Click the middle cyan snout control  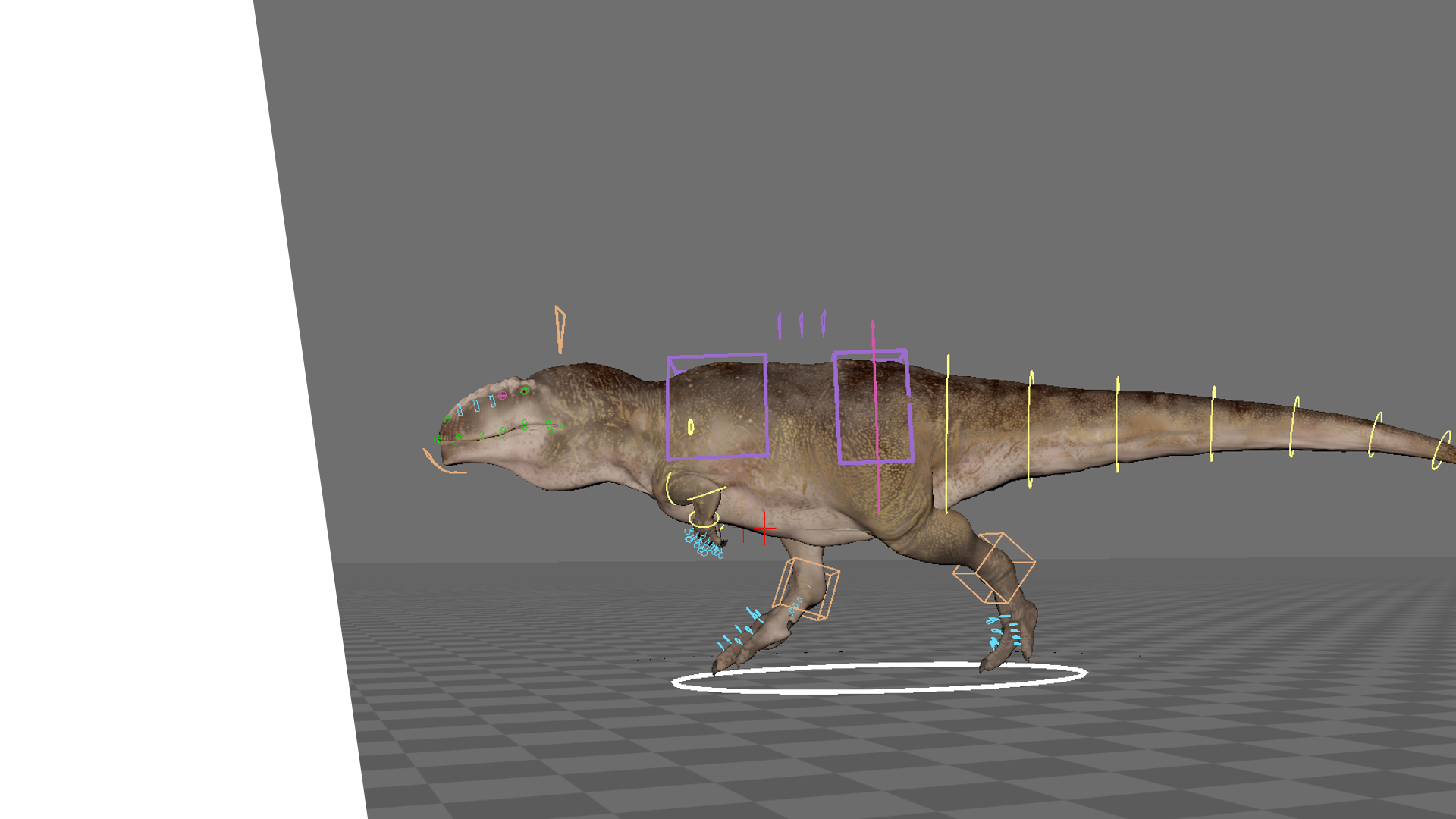coord(476,406)
